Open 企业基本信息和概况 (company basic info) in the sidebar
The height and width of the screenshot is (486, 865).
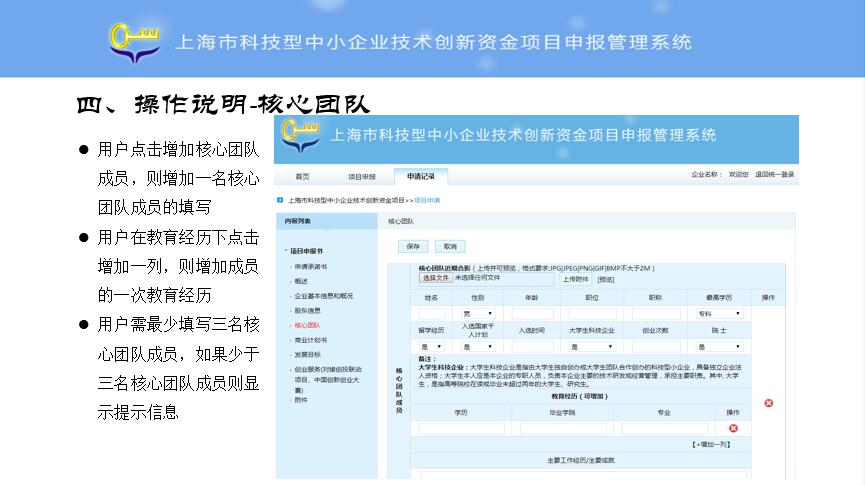[x=324, y=296]
